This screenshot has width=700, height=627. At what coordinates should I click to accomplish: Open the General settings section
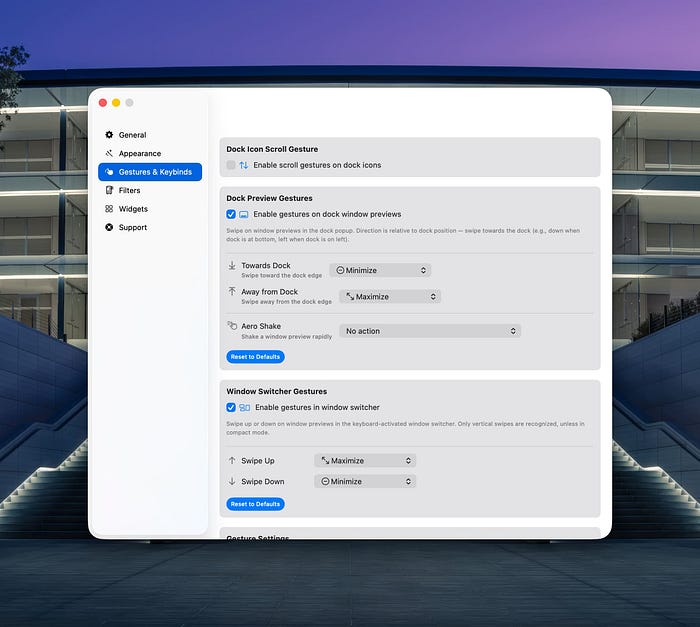pos(150,135)
